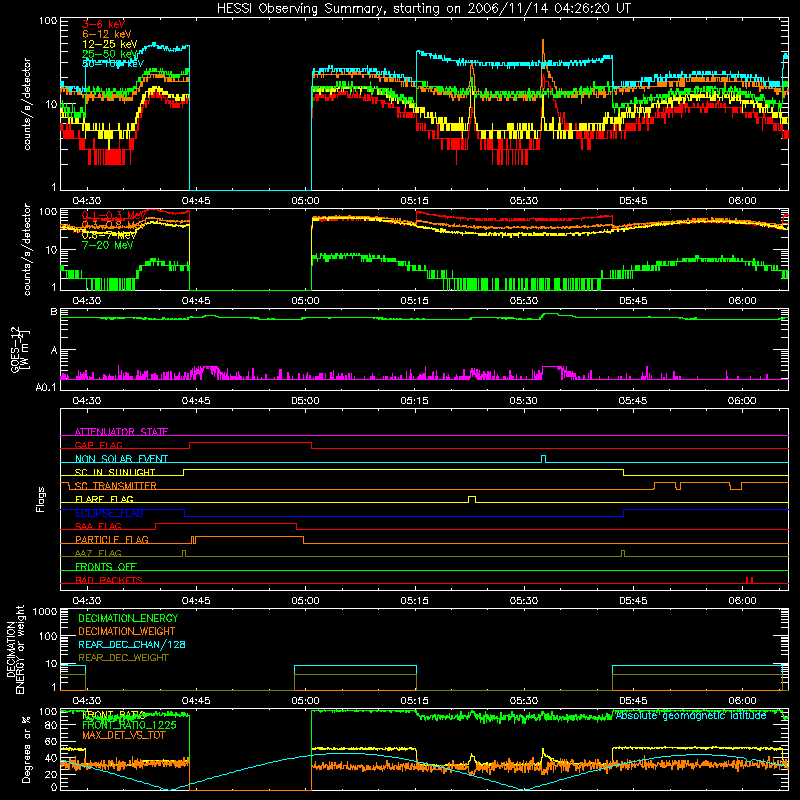Select the 3-6 keV legend label
This screenshot has height=800, width=800.
pos(104,24)
